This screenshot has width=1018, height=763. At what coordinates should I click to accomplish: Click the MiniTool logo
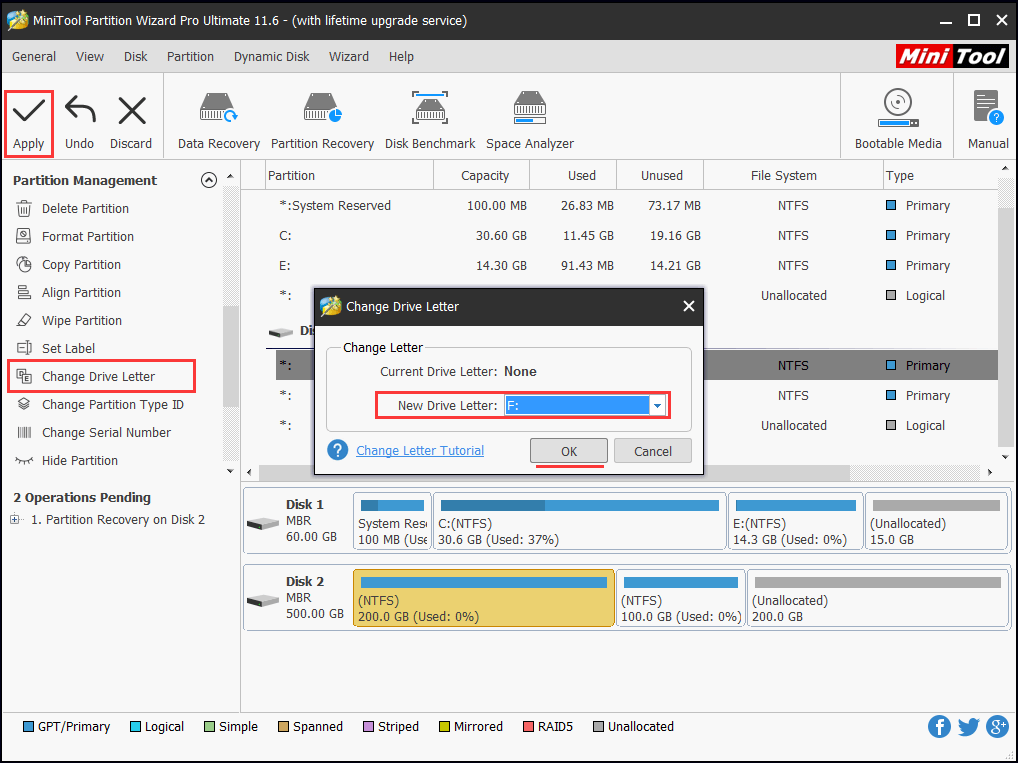[952, 56]
